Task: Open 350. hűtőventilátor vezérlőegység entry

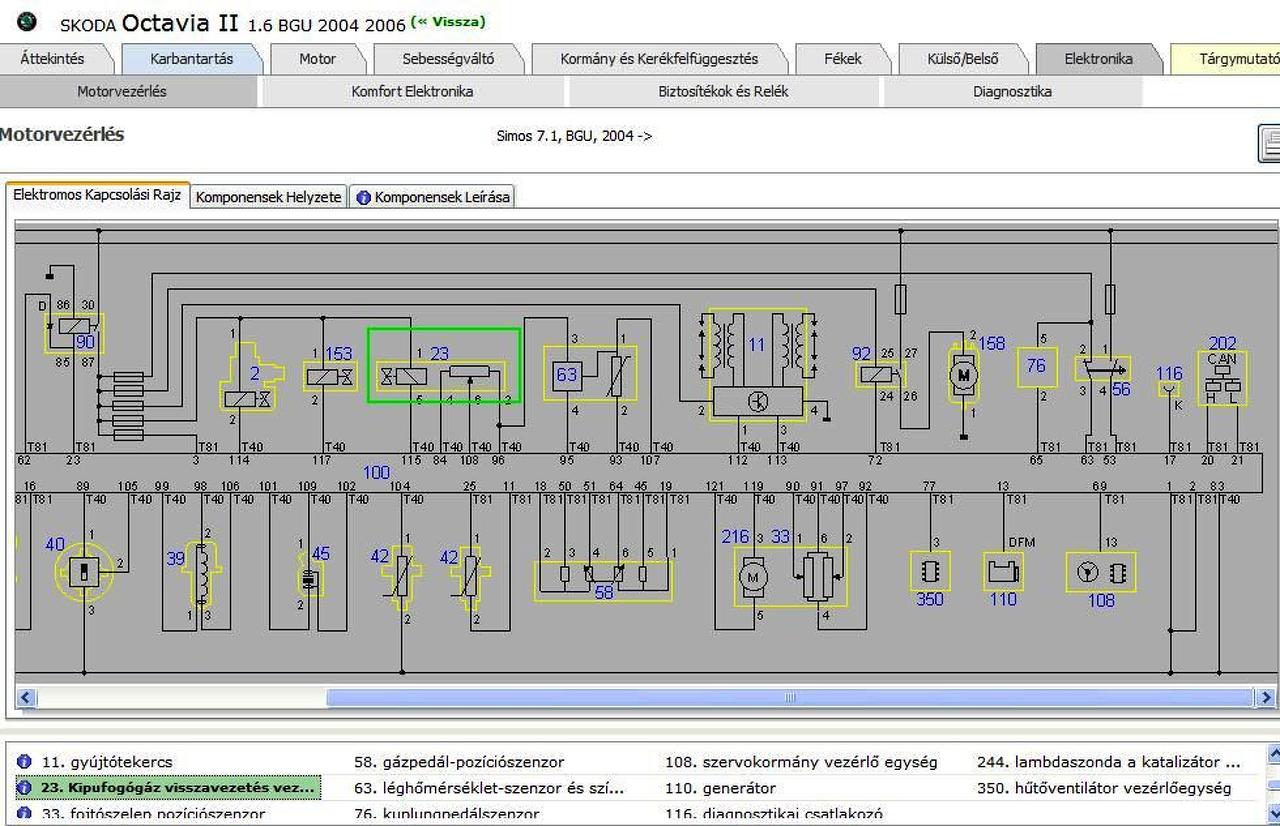Action: (x=1104, y=788)
